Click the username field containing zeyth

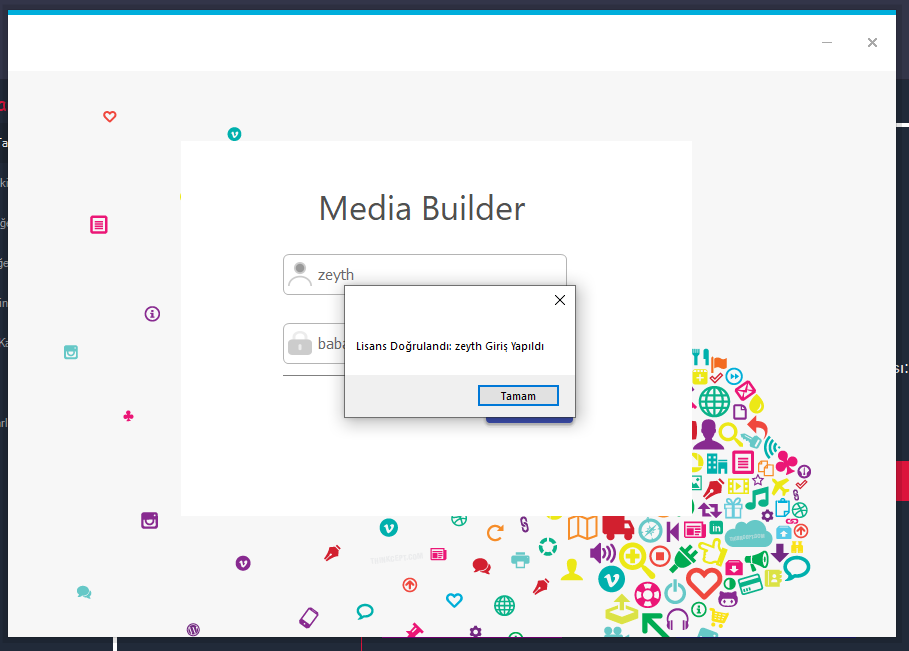(x=425, y=274)
